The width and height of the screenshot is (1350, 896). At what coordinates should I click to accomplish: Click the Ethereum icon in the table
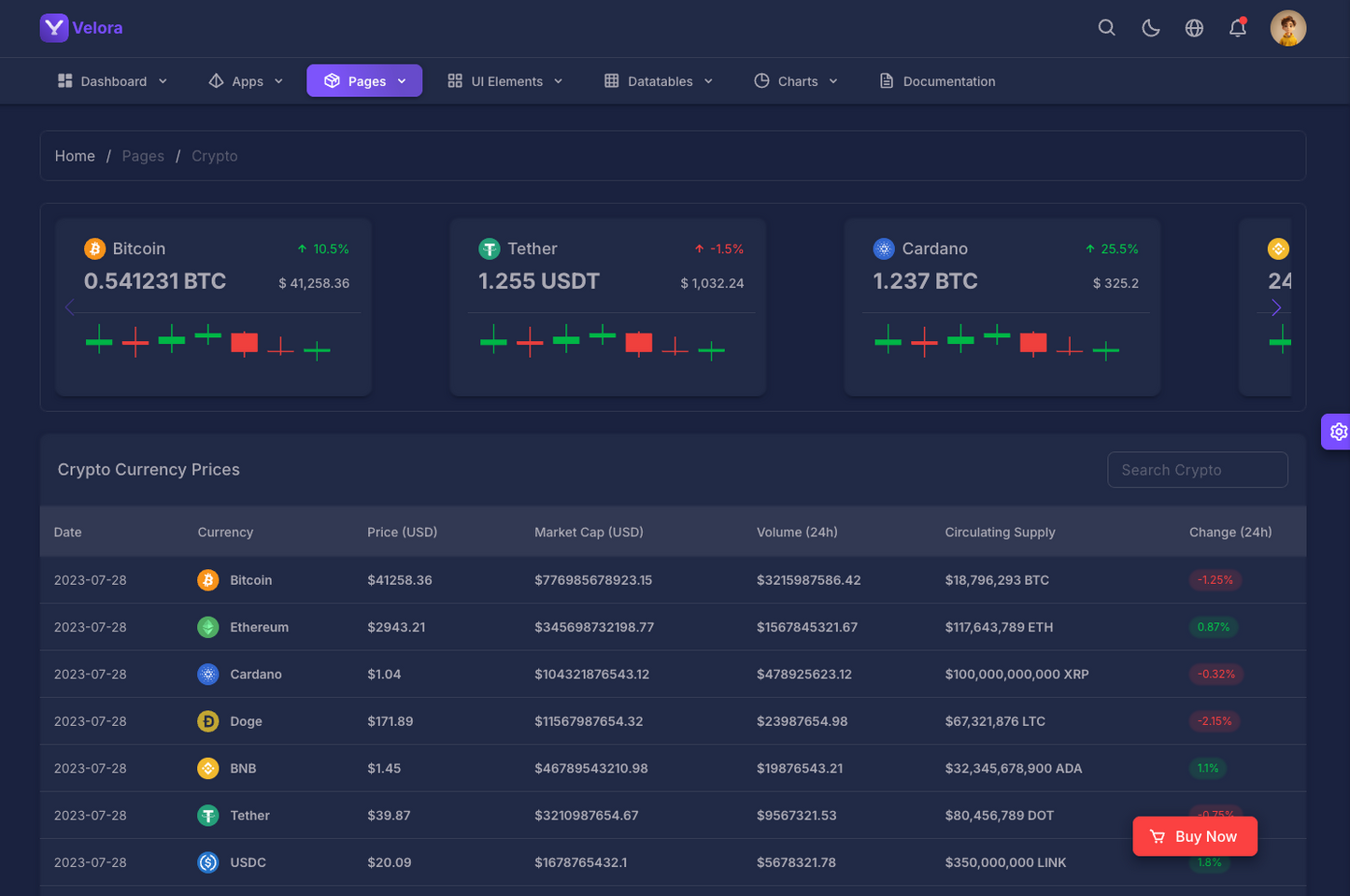(x=207, y=627)
